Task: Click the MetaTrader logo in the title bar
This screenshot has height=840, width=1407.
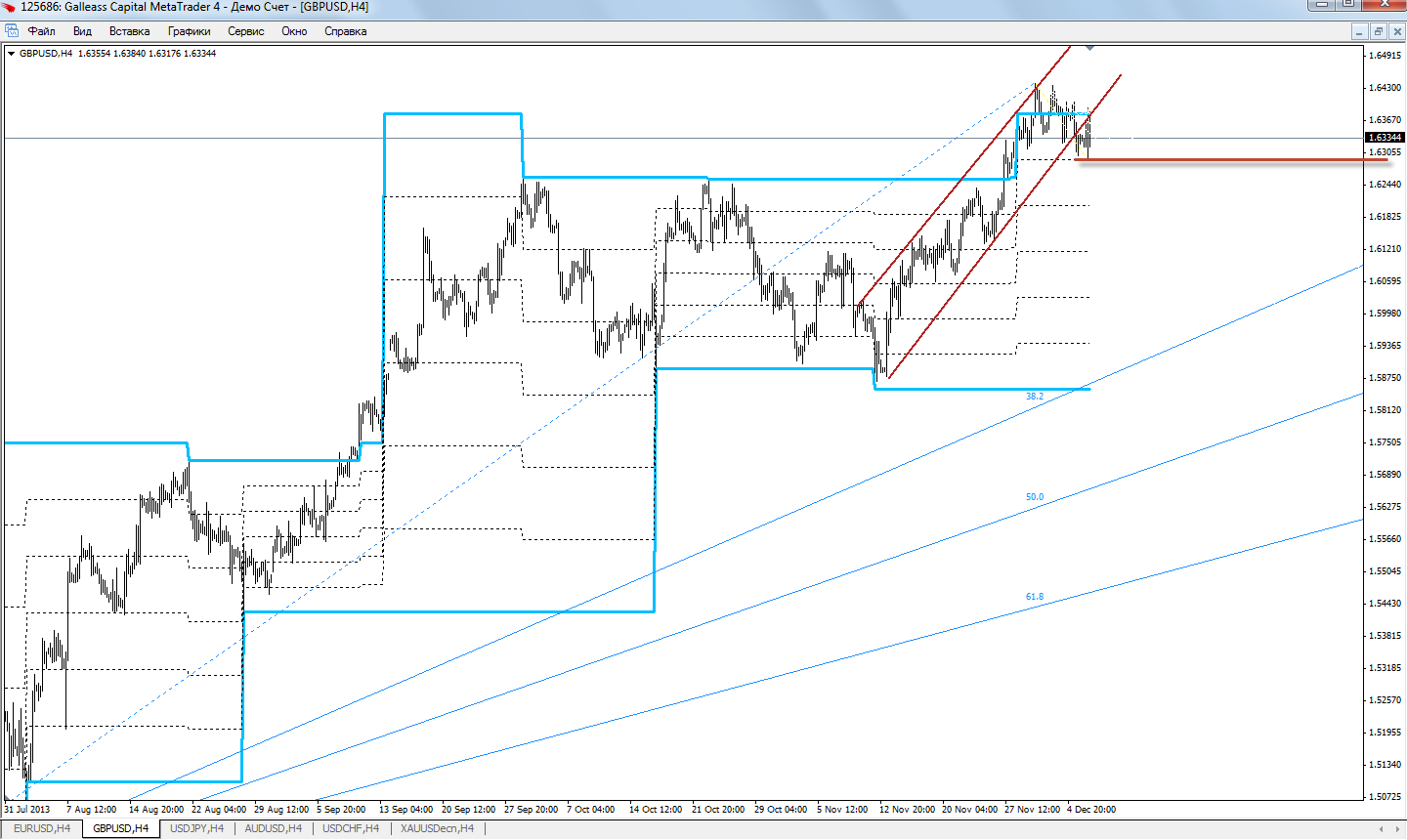Action: (10, 7)
